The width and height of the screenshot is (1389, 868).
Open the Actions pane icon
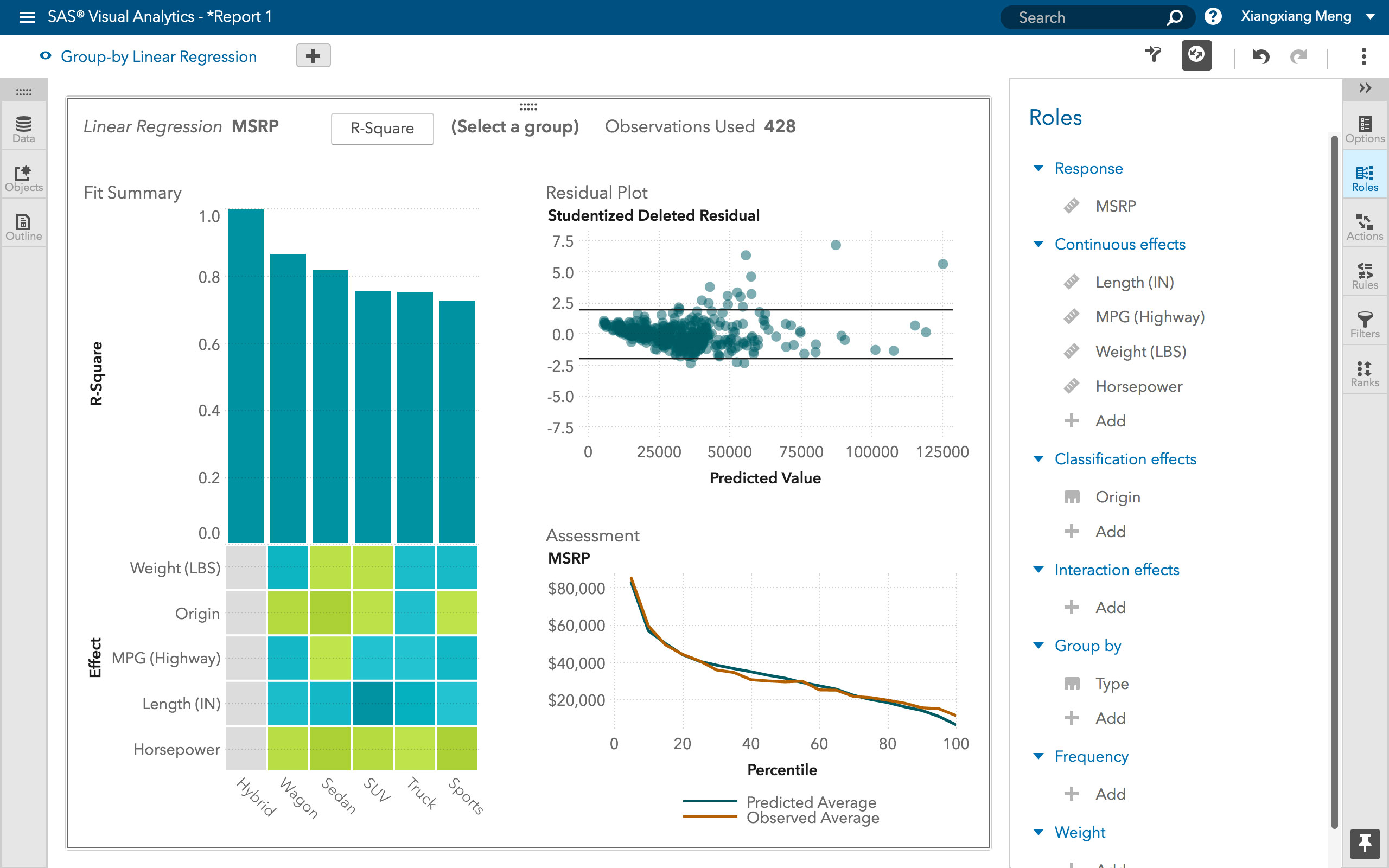point(1365,226)
